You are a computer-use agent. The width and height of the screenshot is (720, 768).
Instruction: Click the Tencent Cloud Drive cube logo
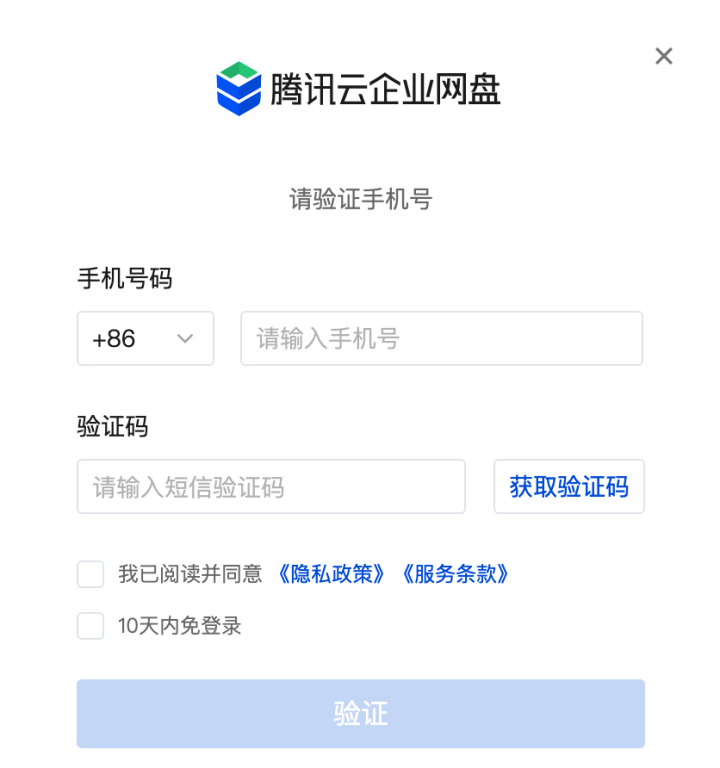[239, 89]
